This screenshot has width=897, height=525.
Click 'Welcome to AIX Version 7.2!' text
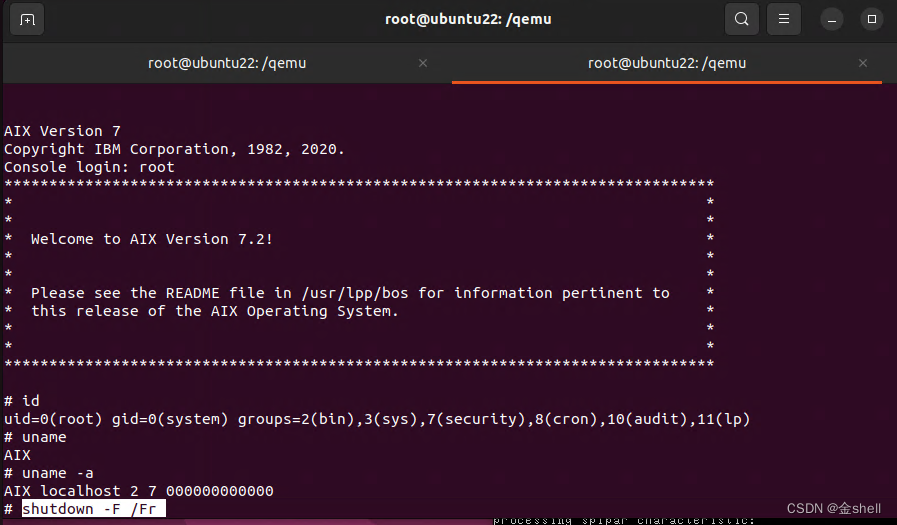152,239
